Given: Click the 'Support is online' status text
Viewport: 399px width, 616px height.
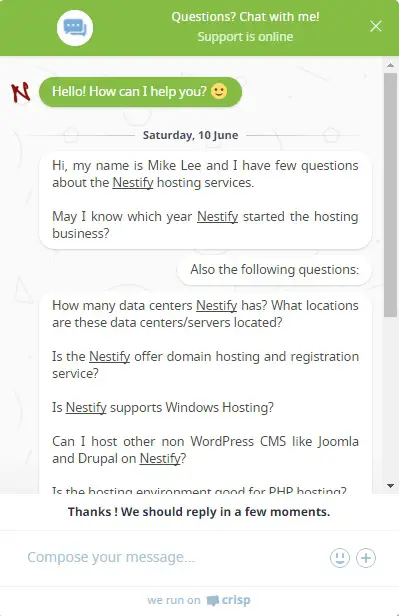Looking at the screenshot, I should pyautogui.click(x=245, y=37).
